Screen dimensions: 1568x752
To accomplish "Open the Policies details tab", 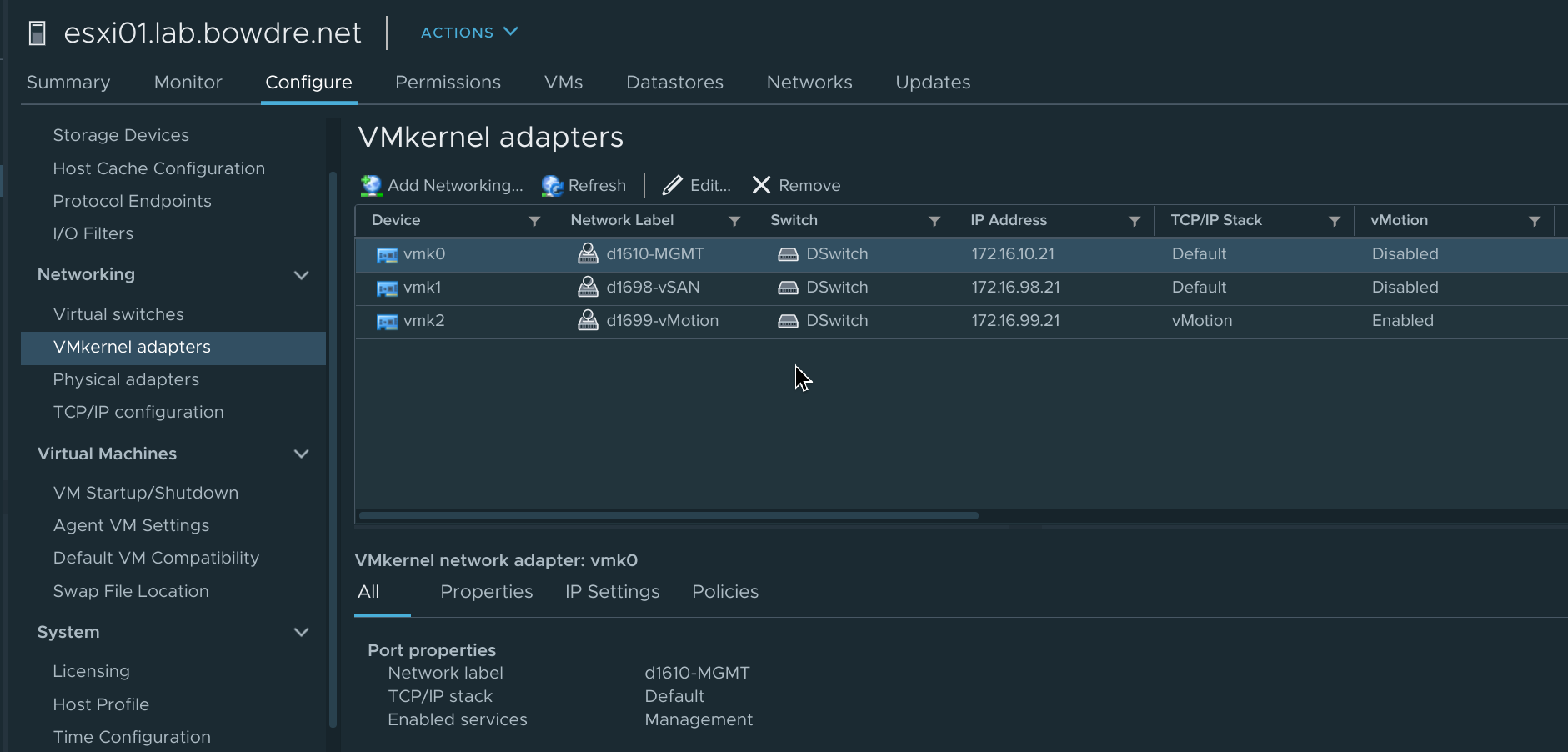I will (725, 592).
